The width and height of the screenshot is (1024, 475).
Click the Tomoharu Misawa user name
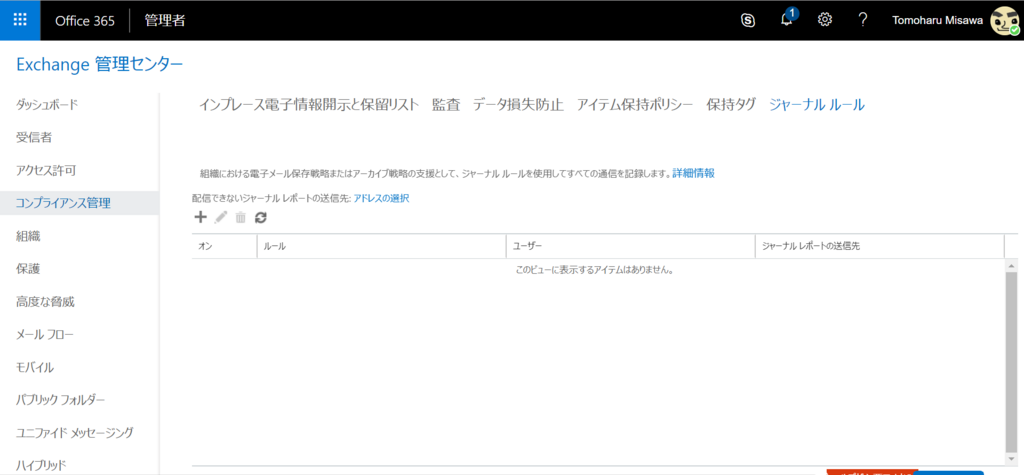tap(939, 20)
